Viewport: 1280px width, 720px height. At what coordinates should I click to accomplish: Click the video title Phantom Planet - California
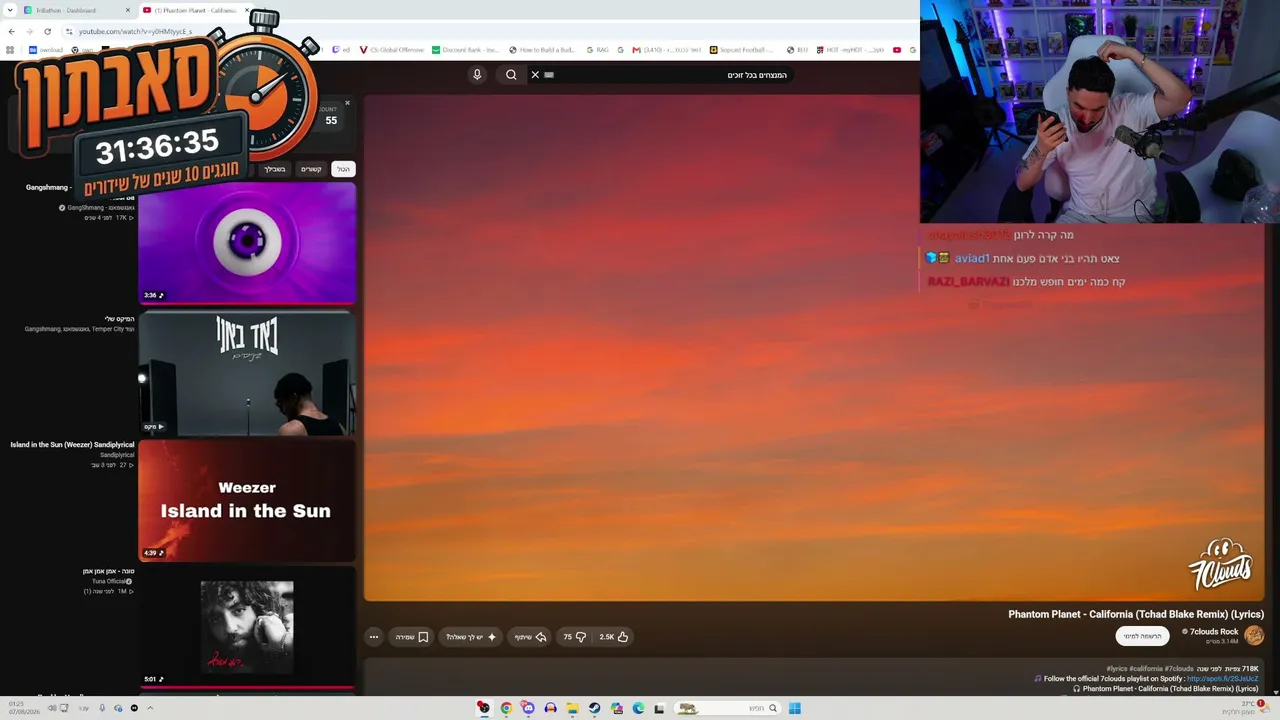[1136, 614]
